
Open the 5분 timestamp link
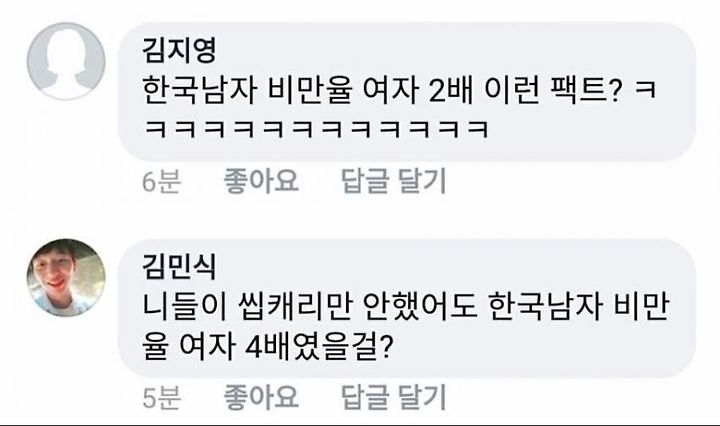161,398
